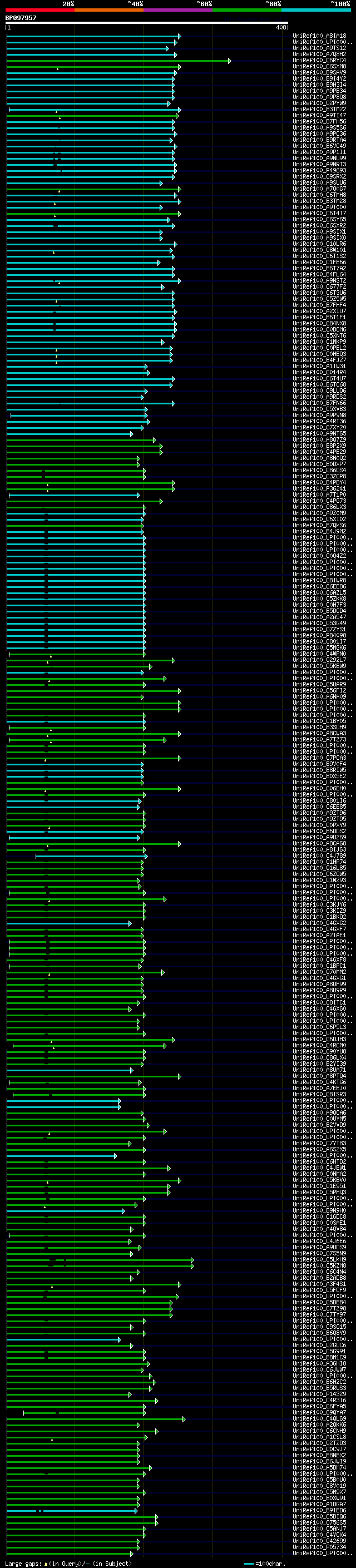Select hit label UniRef100_A8Q7Z9

pyautogui.click(x=319, y=439)
